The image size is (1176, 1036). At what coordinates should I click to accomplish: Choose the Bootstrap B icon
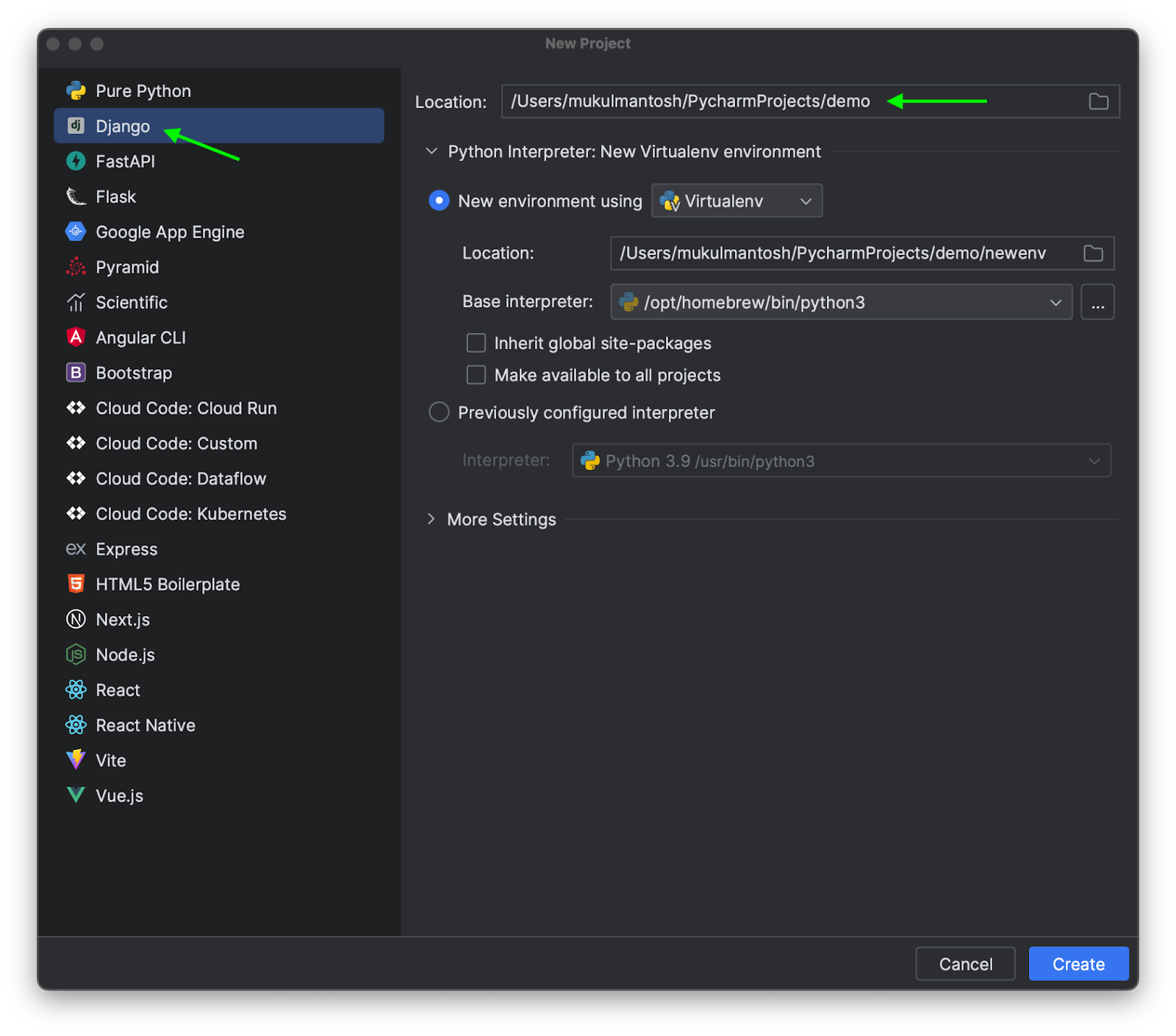[76, 373]
